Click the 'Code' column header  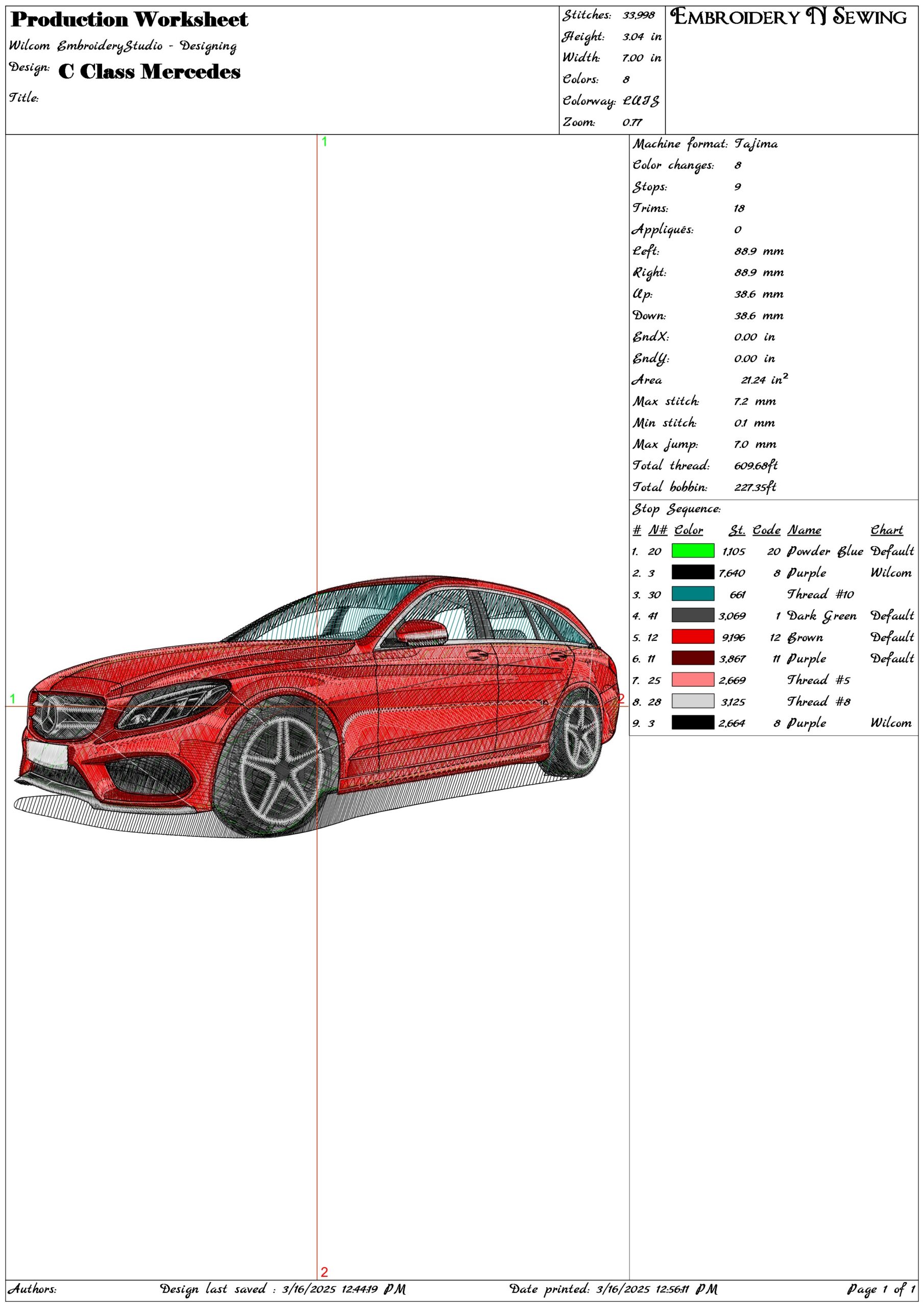(766, 530)
